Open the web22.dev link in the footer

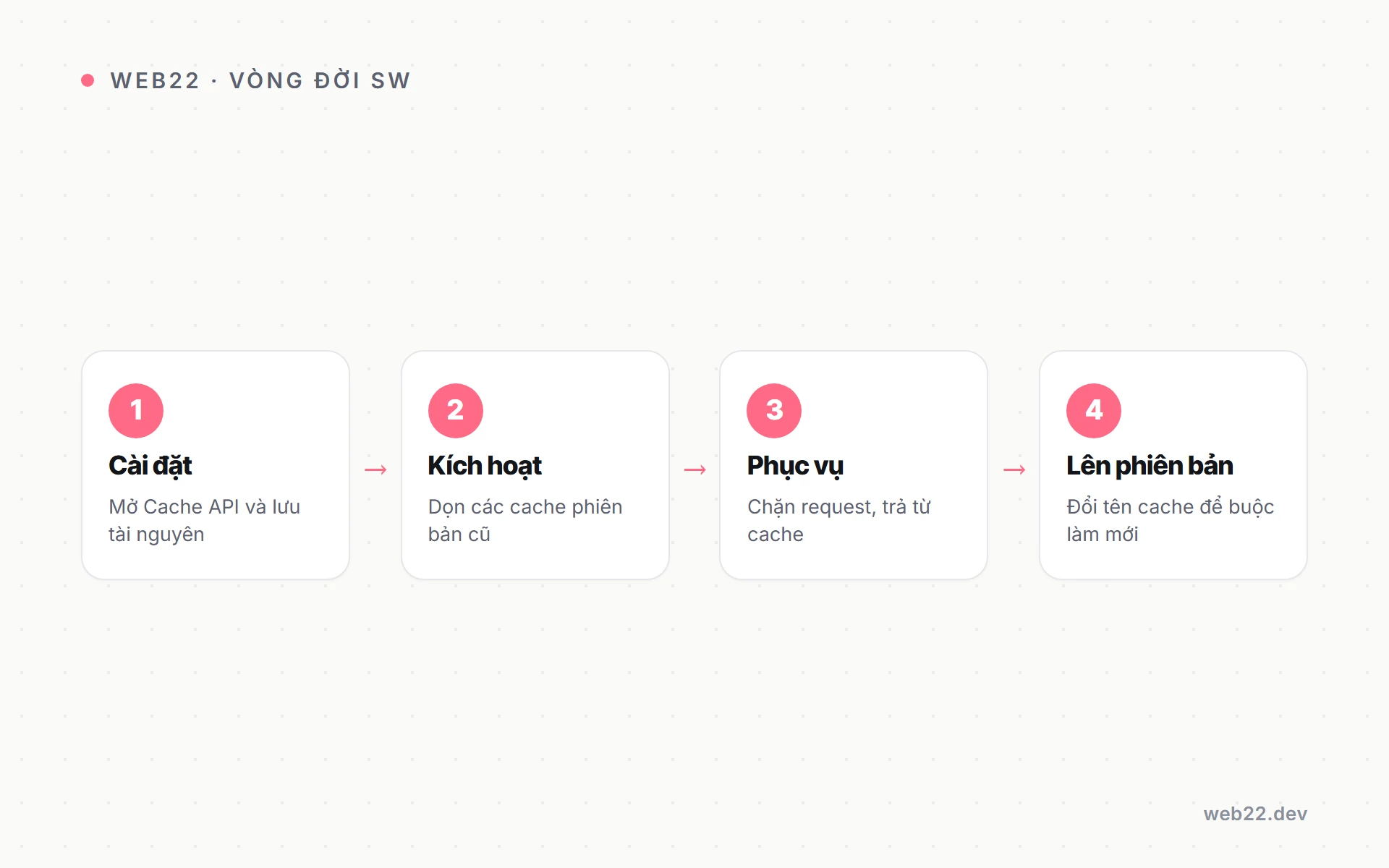click(1255, 814)
